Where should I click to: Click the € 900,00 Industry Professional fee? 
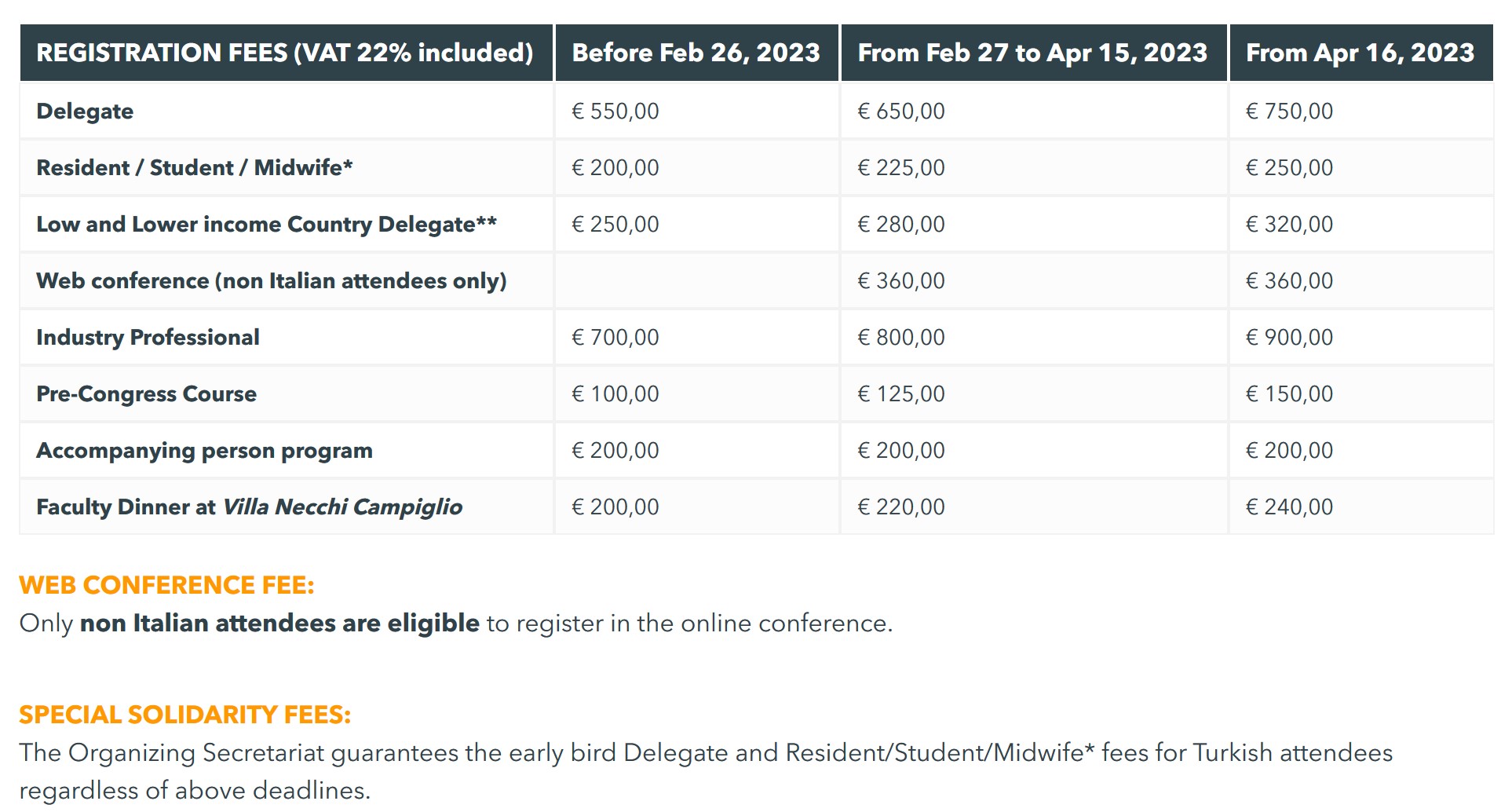click(1290, 337)
